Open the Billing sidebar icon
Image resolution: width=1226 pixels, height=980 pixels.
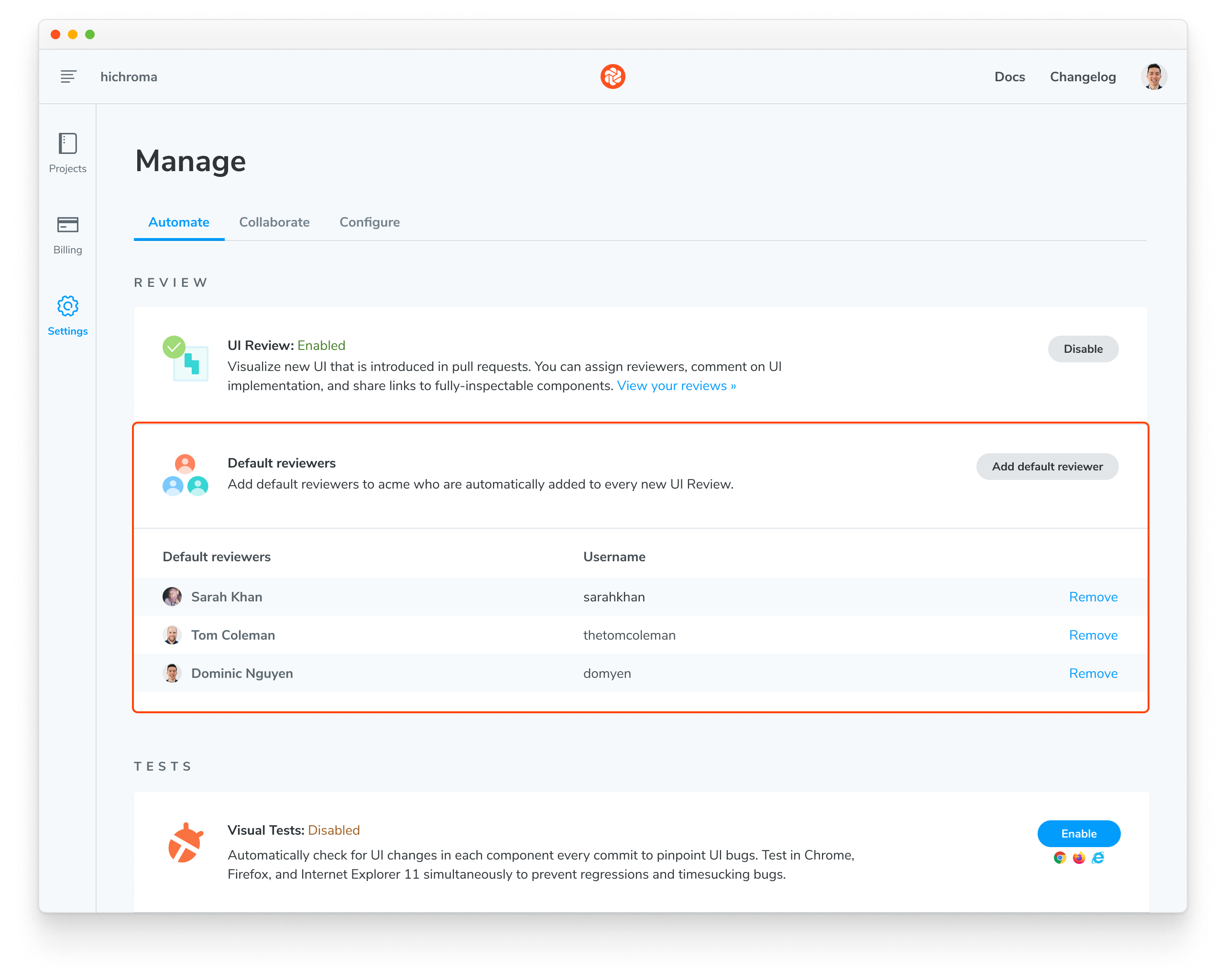(x=68, y=225)
